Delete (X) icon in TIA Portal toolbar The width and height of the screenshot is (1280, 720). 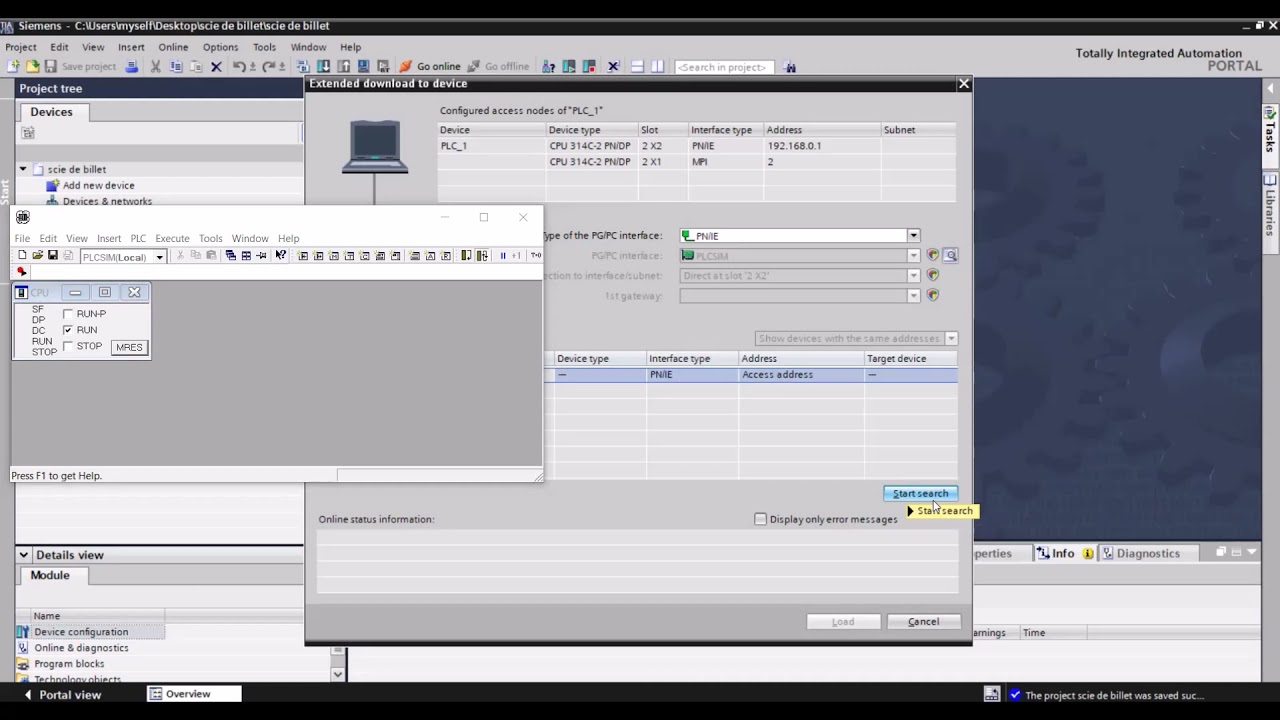coord(216,67)
